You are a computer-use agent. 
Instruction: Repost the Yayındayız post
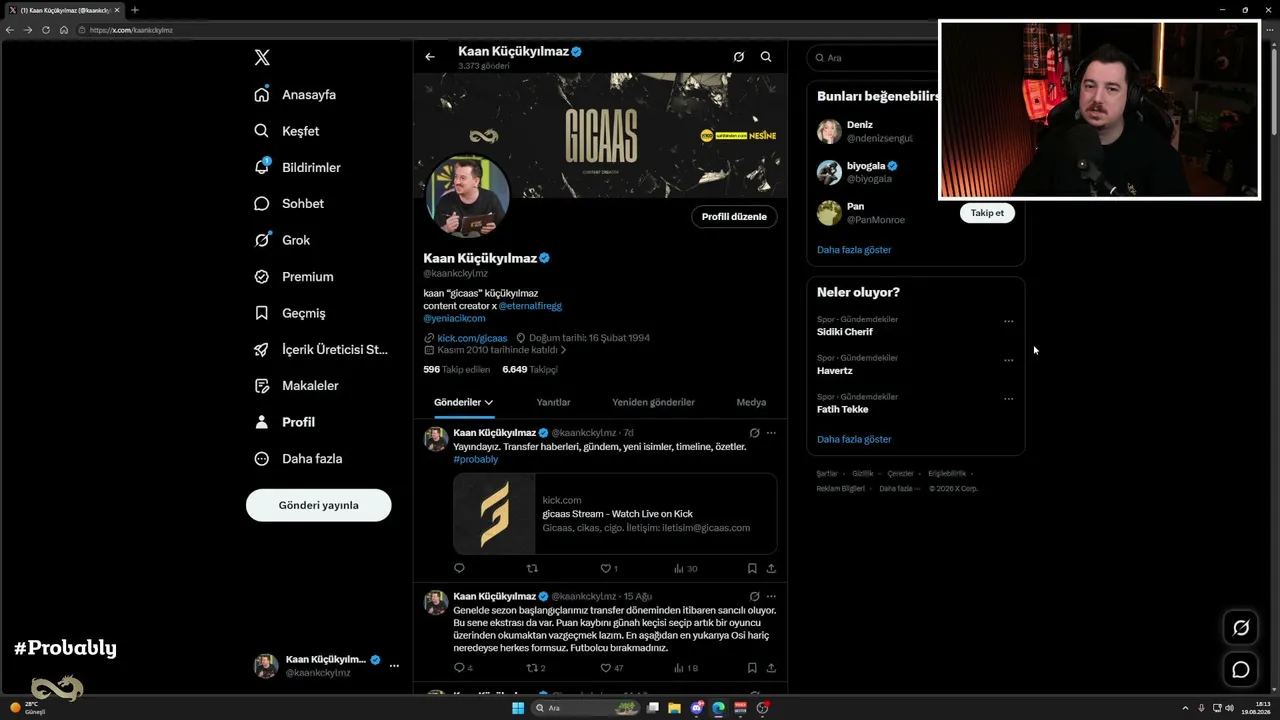pyautogui.click(x=532, y=568)
